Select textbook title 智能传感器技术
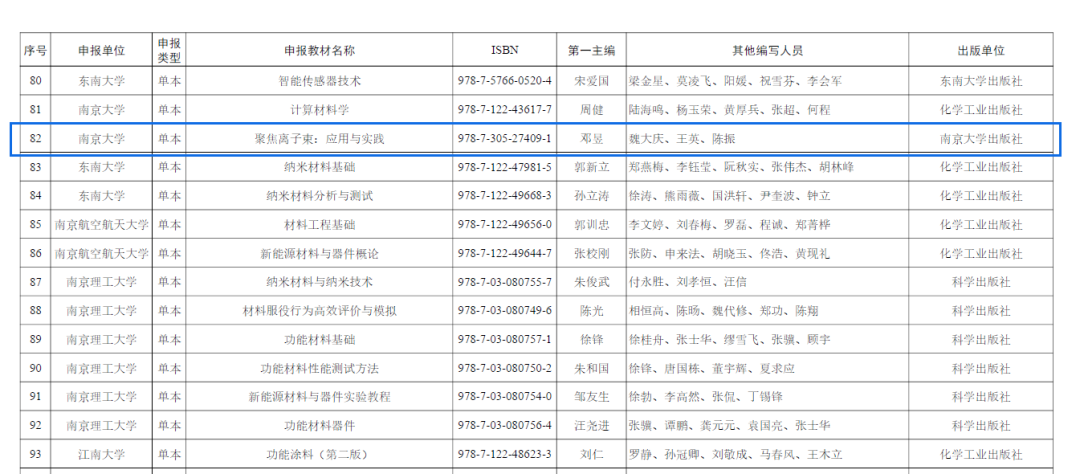 [320, 81]
